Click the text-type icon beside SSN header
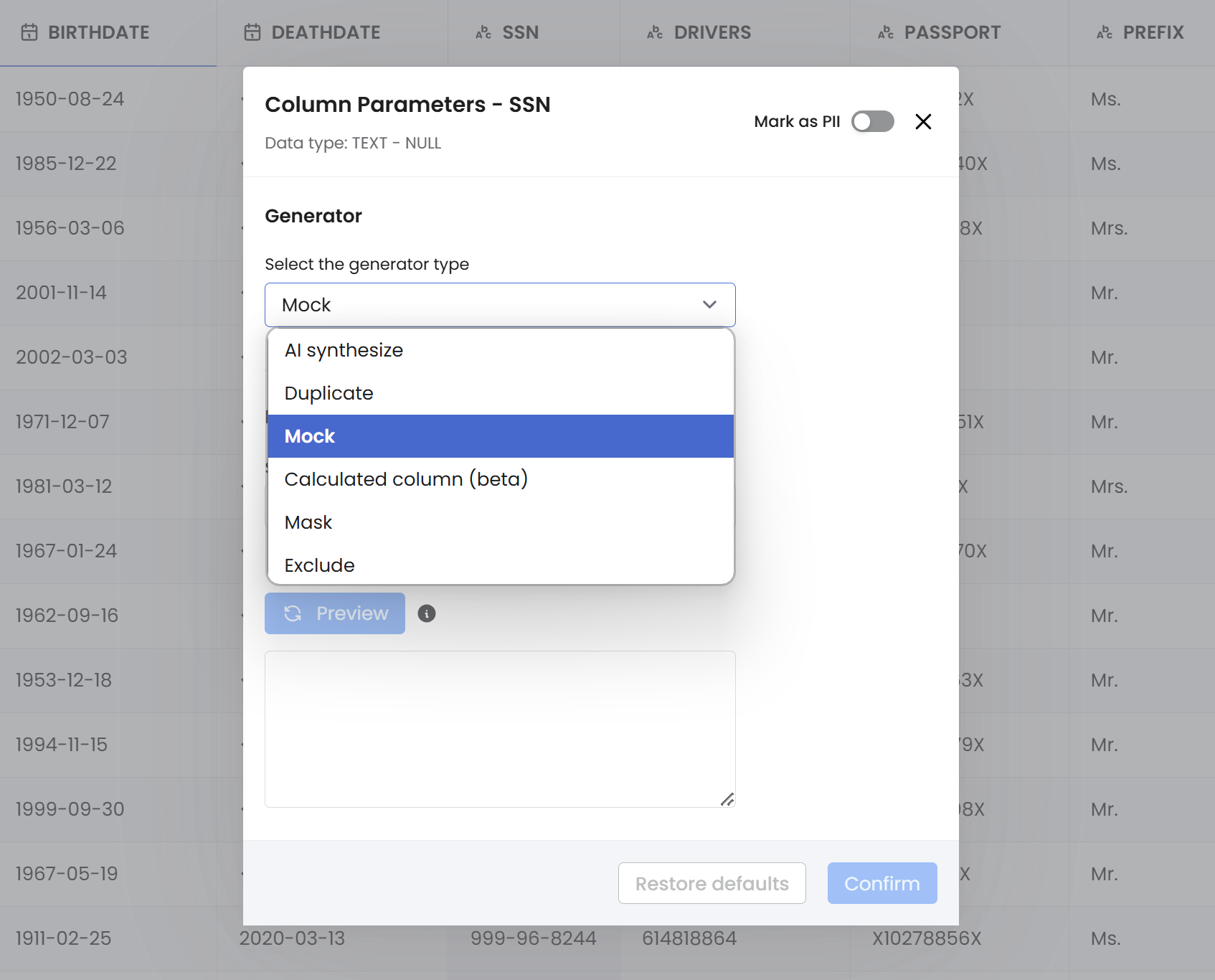The width and height of the screenshot is (1215, 980). pos(483,32)
